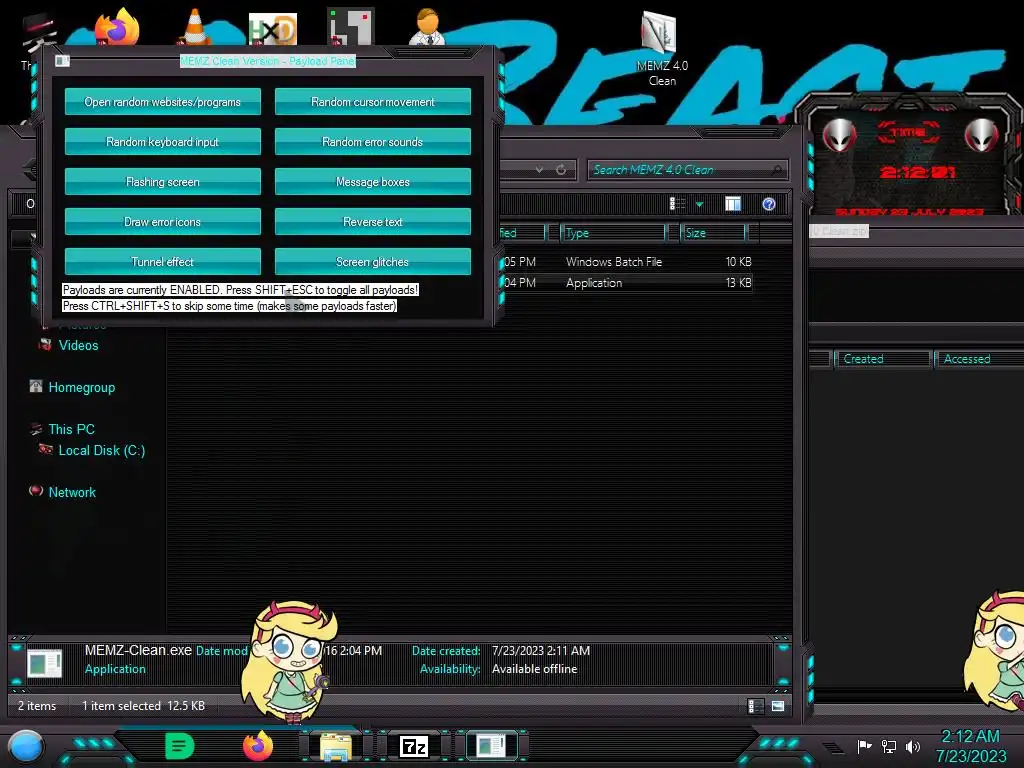Image resolution: width=1024 pixels, height=768 pixels.
Task: Click the MEMZ-Clean.exe details pane thumbnail
Action: [44, 663]
